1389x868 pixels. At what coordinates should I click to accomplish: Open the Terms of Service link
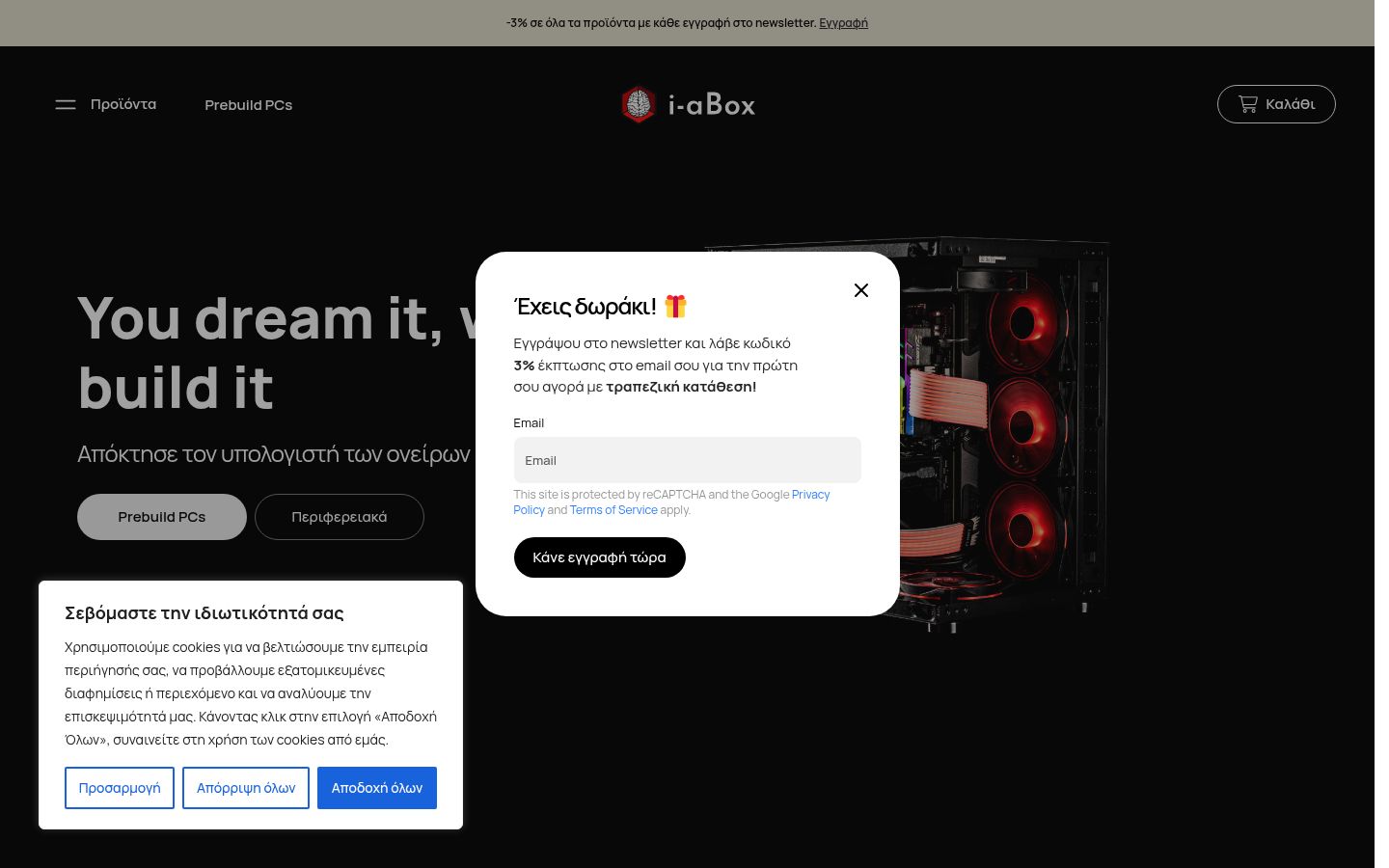[613, 510]
